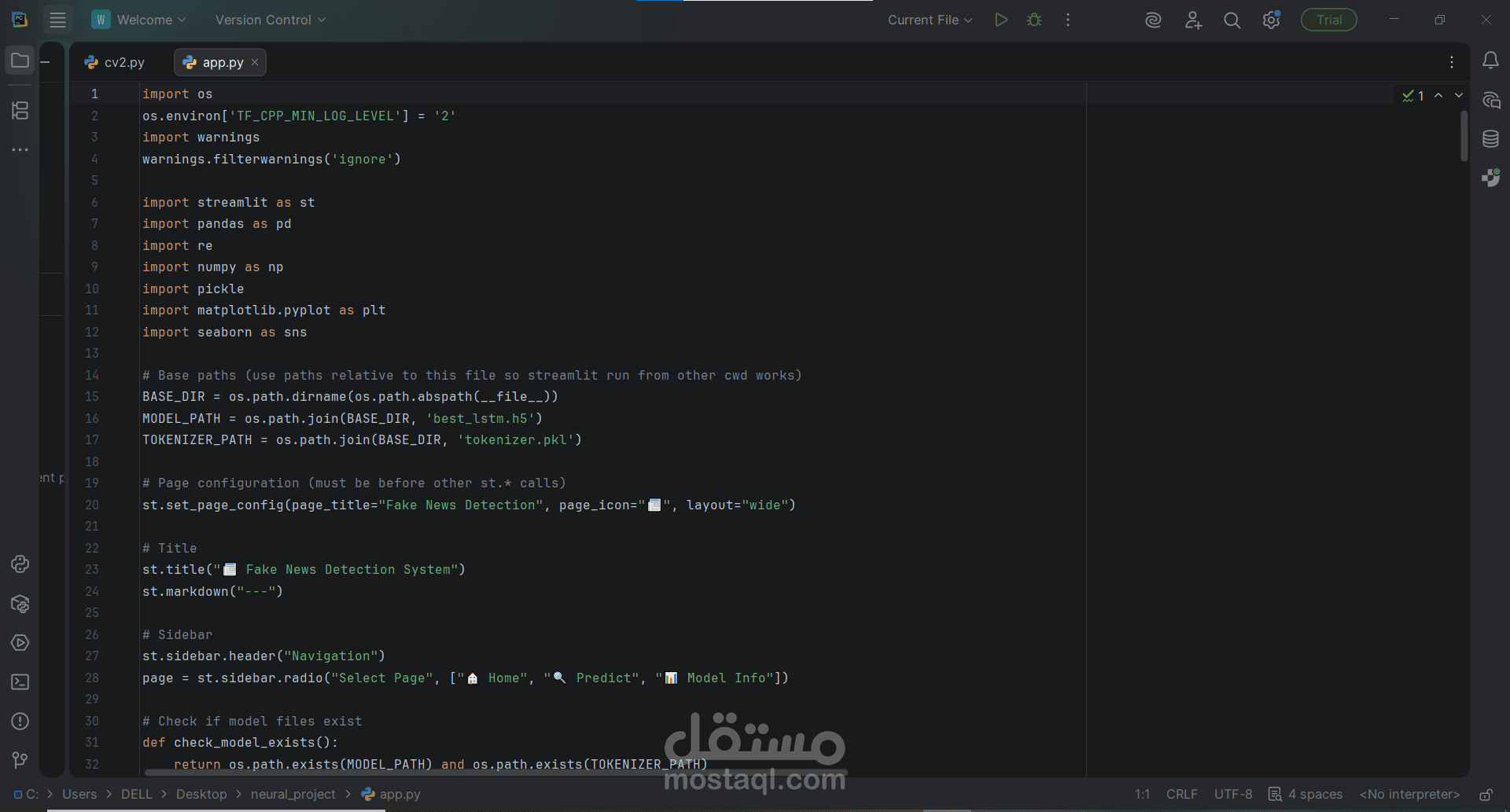Image resolution: width=1510 pixels, height=812 pixels.
Task: Open the Database tool window
Action: [1491, 139]
